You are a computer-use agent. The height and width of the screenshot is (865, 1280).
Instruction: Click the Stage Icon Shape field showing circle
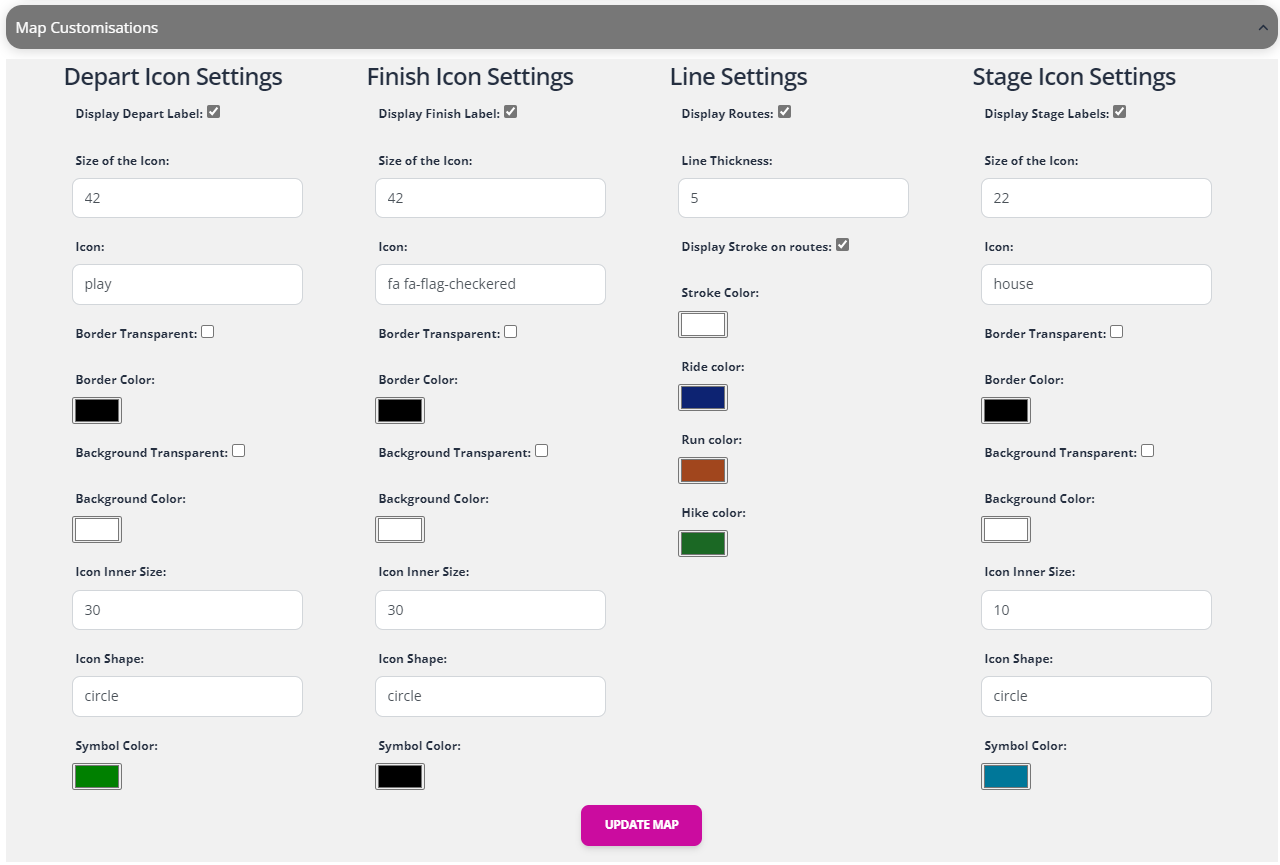coord(1096,696)
